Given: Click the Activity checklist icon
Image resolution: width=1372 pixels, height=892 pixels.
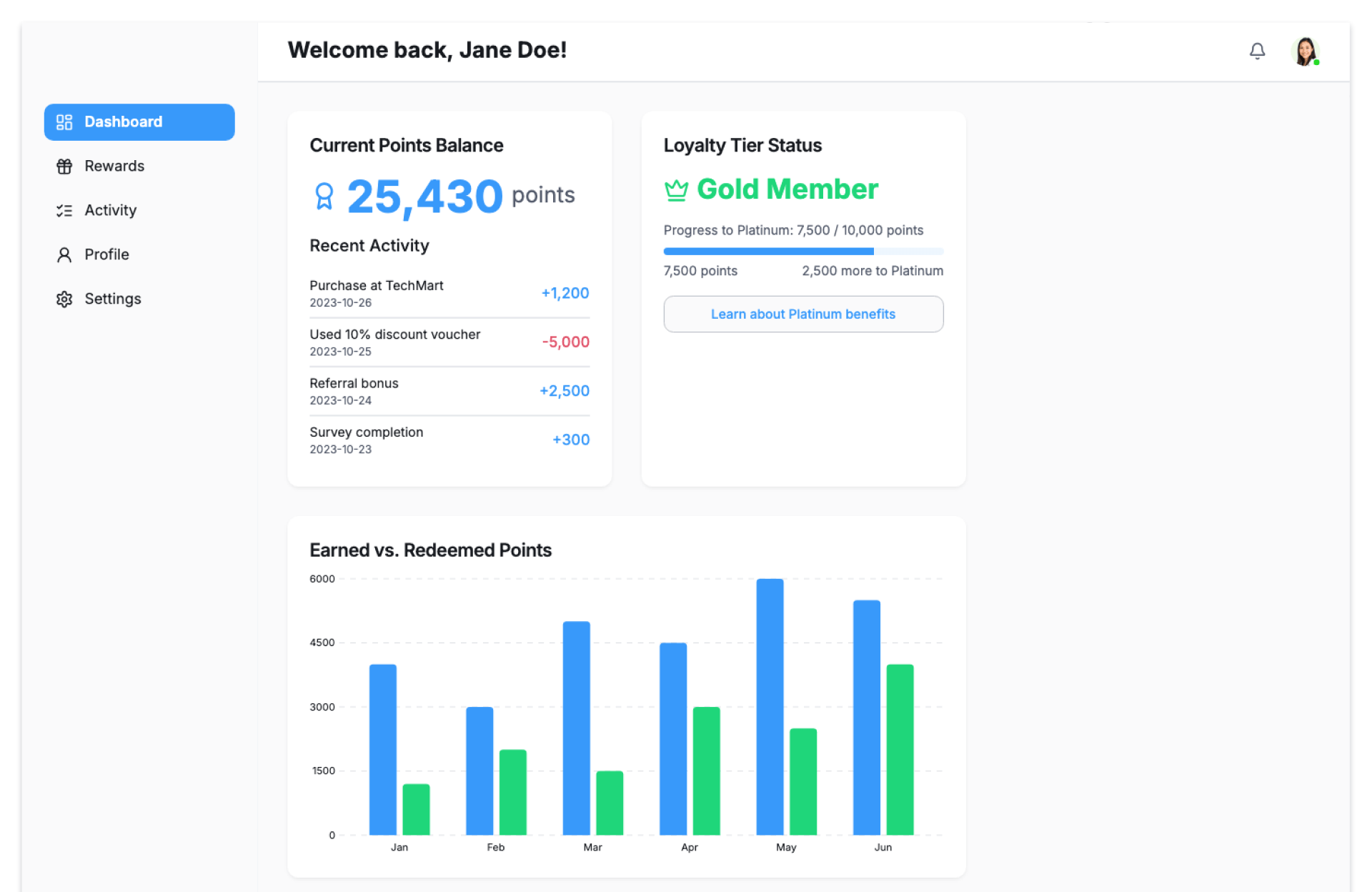Looking at the screenshot, I should [64, 211].
